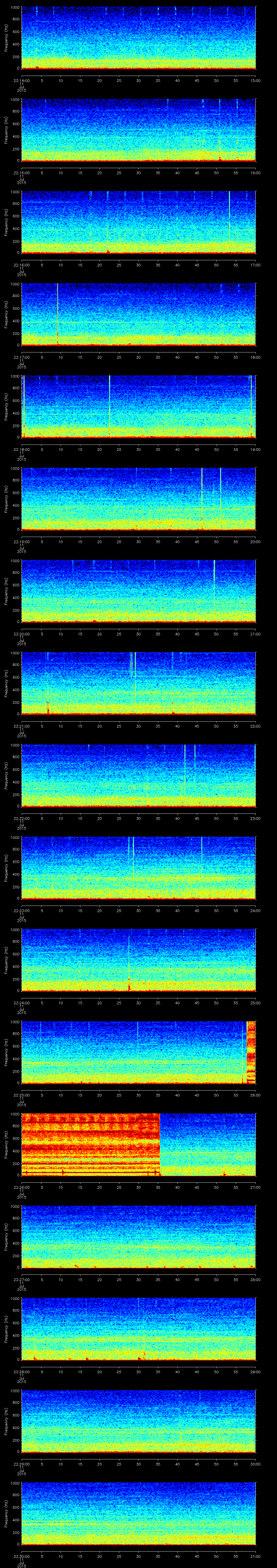The height and width of the screenshot is (1568, 277).
Task: Select the spectrogram panel starting at 22:23:00
Action: point(138,868)
